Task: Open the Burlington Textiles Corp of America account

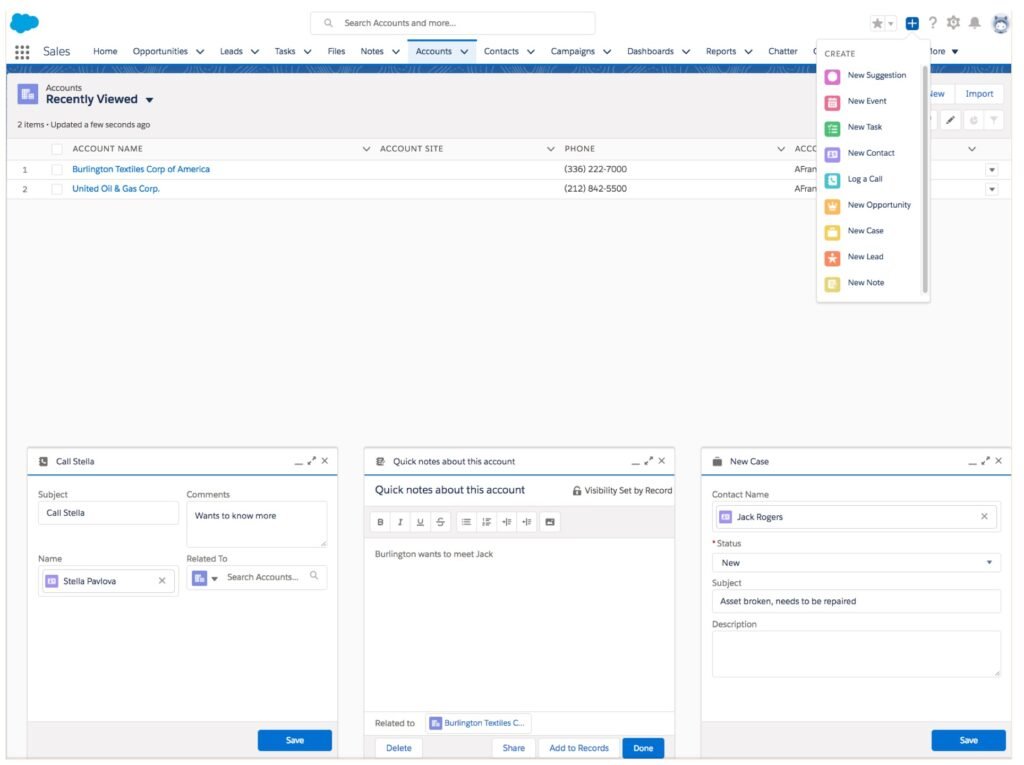Action: [141, 169]
